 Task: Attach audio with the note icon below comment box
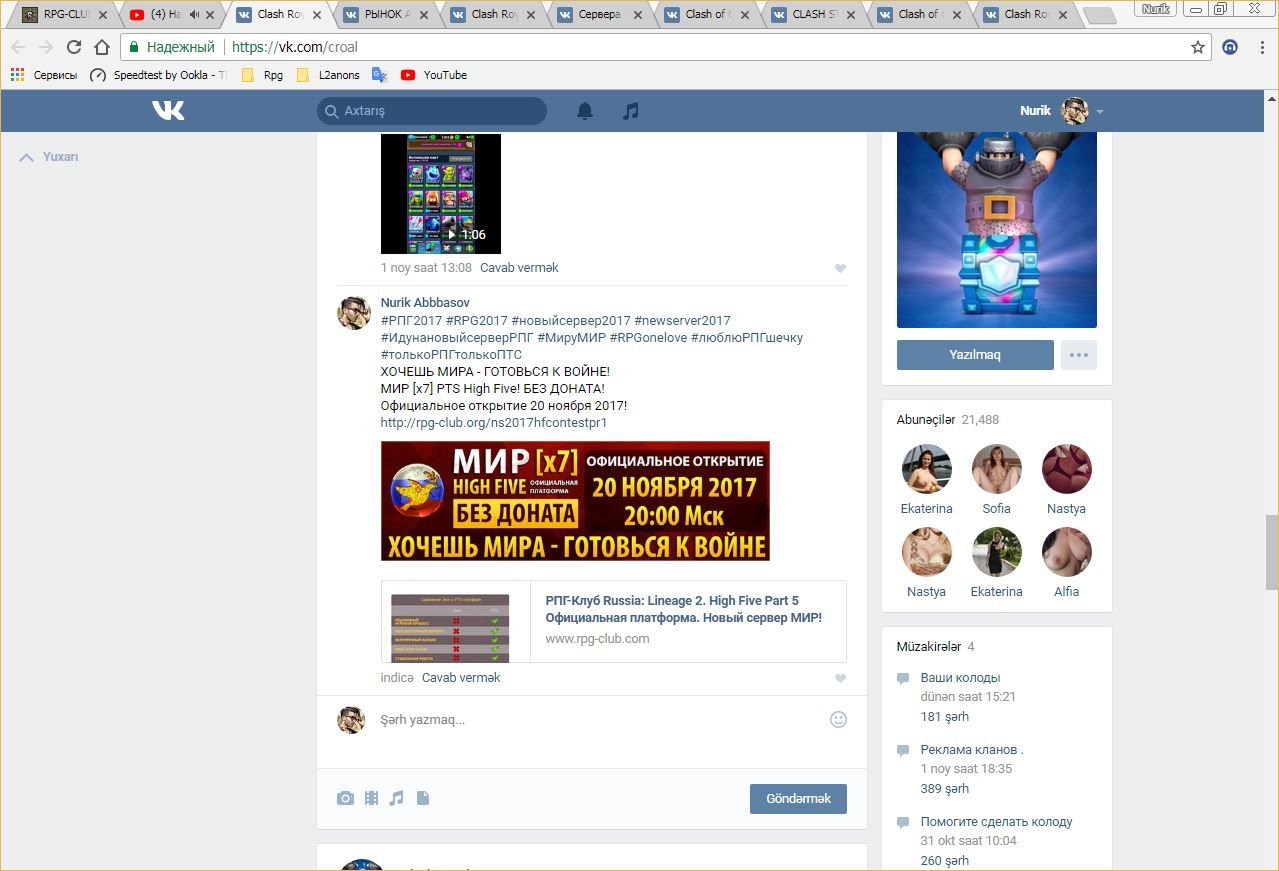[x=397, y=798]
